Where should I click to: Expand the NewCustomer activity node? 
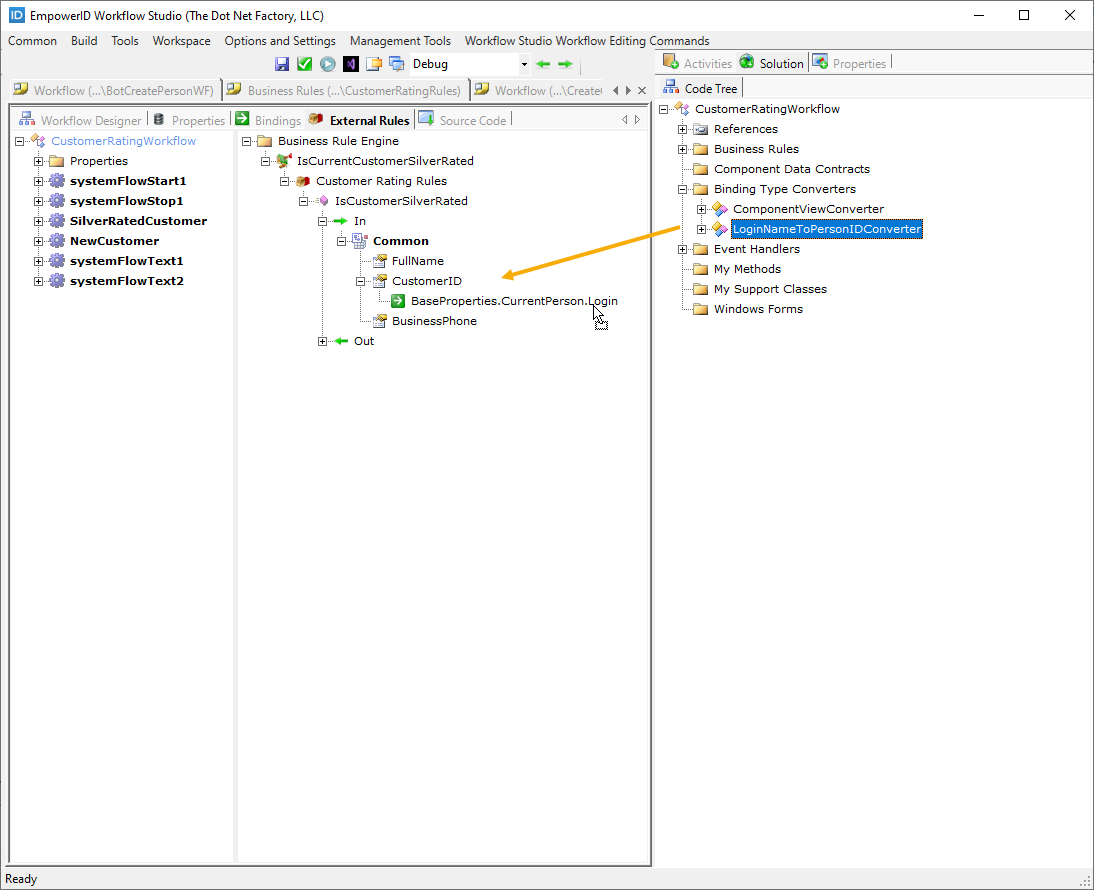39,241
